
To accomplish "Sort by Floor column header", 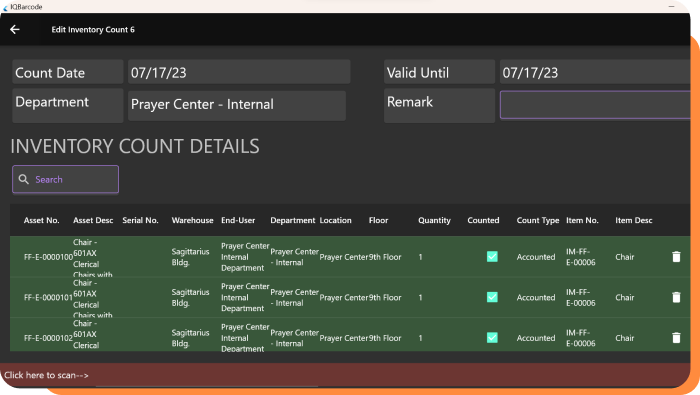I will point(378,220).
